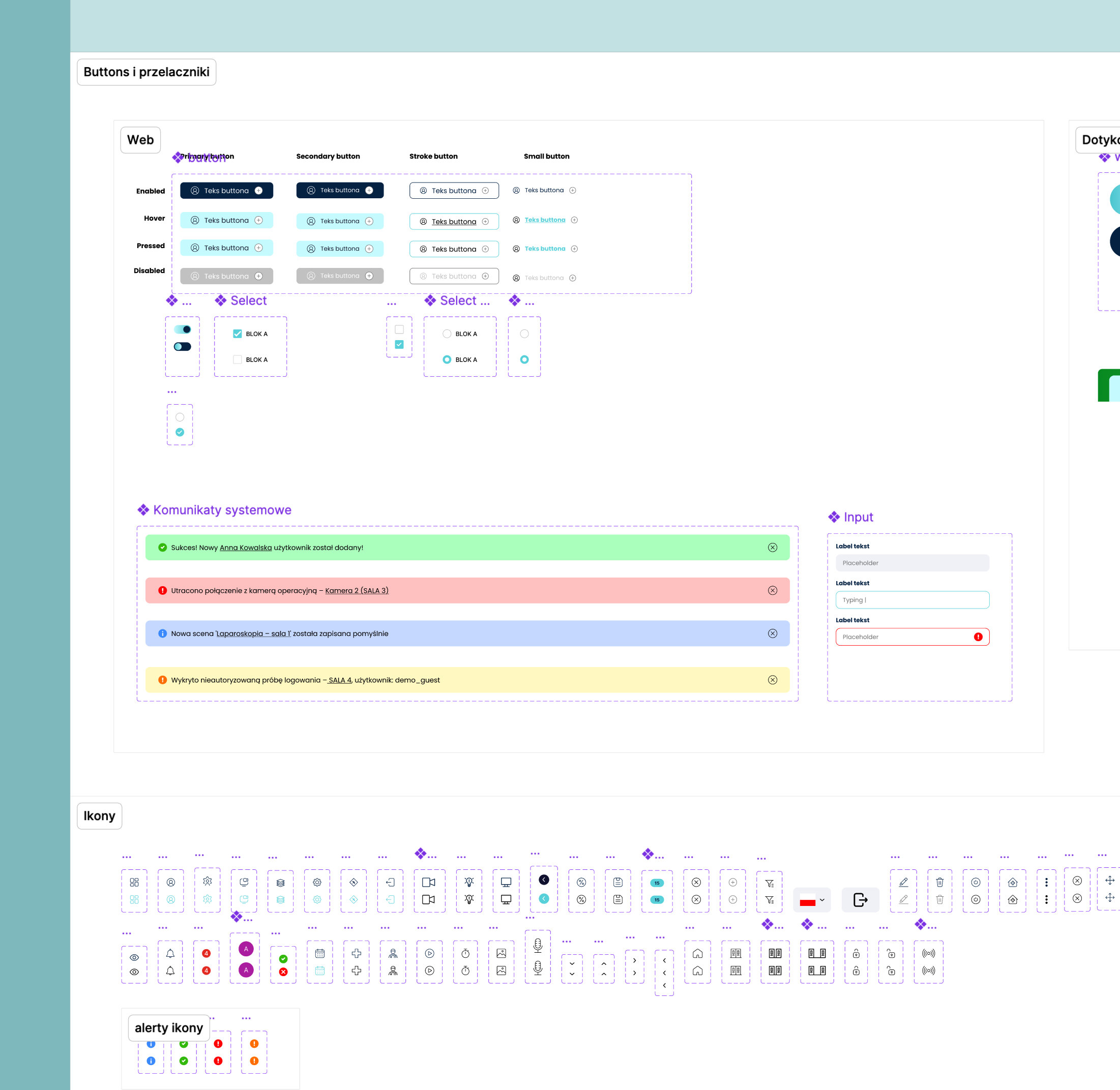Click the Kamera 2 (SALA 3) link

tap(357, 591)
